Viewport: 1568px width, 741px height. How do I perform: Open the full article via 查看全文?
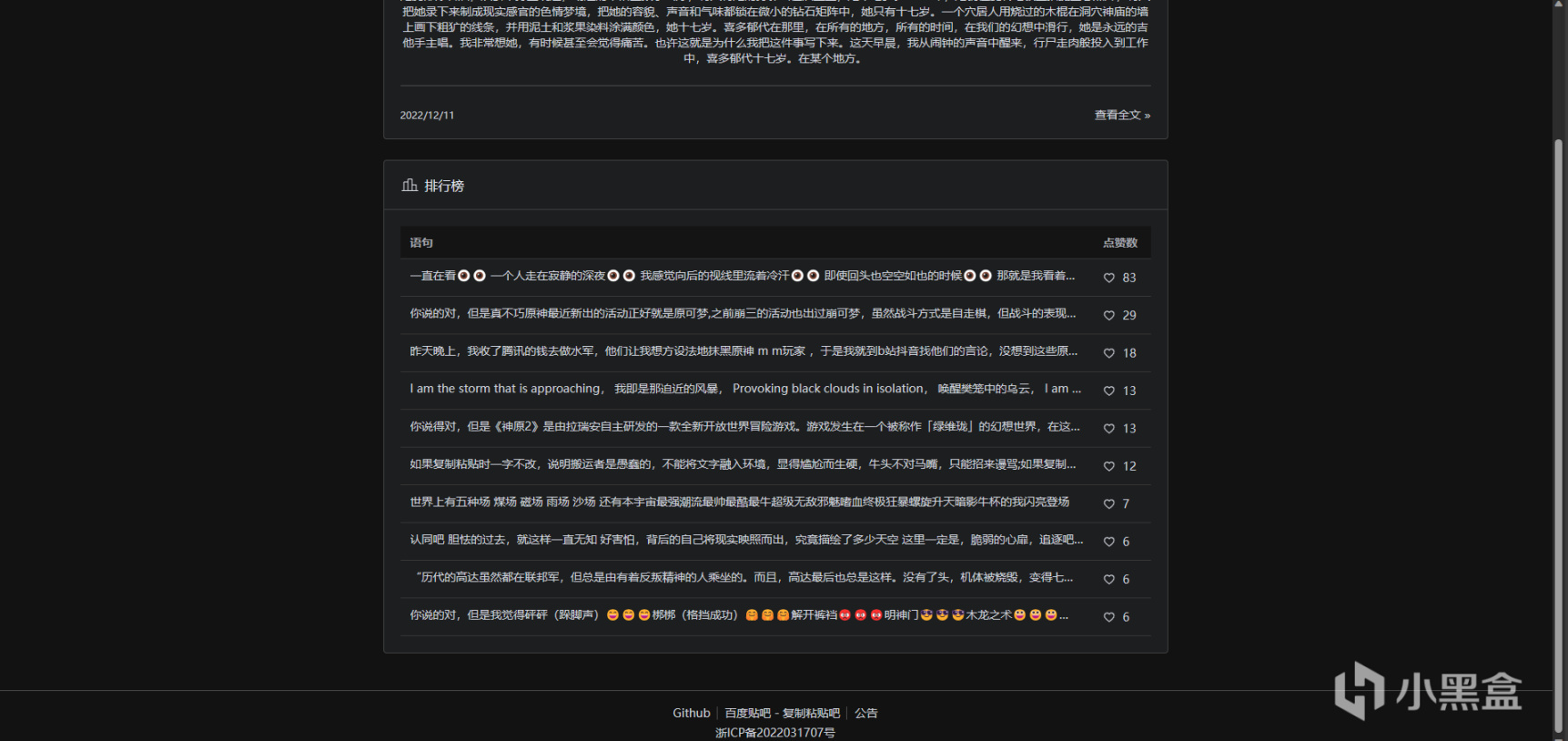pos(1122,115)
